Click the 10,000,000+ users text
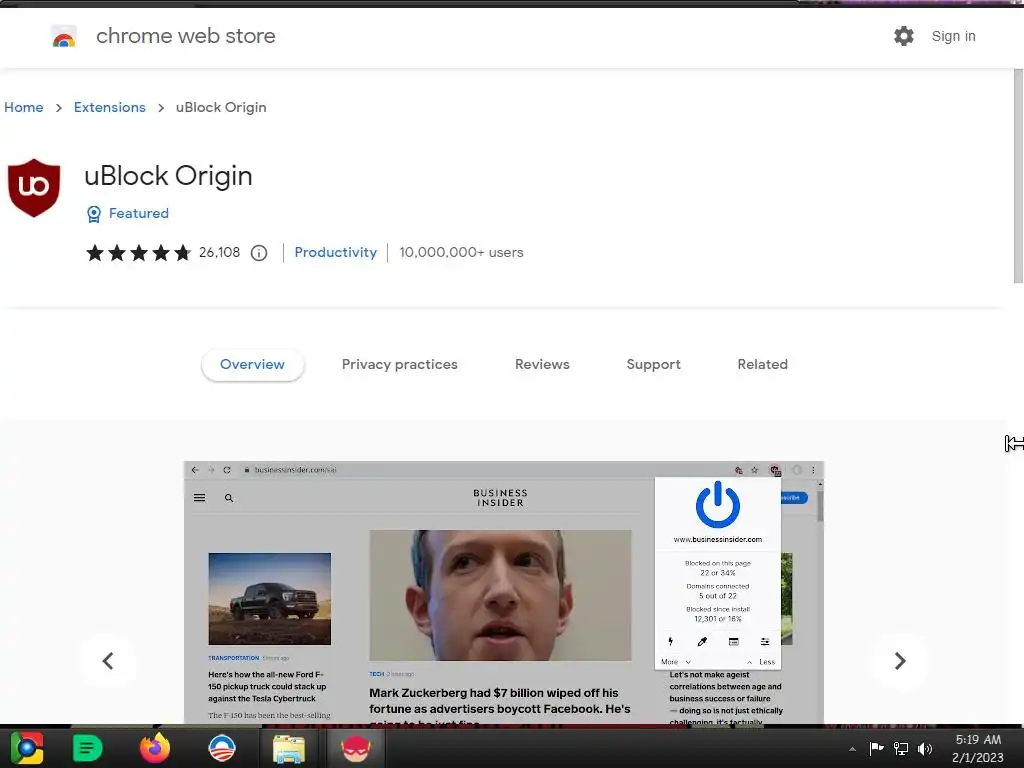The image size is (1024, 768). point(462,252)
